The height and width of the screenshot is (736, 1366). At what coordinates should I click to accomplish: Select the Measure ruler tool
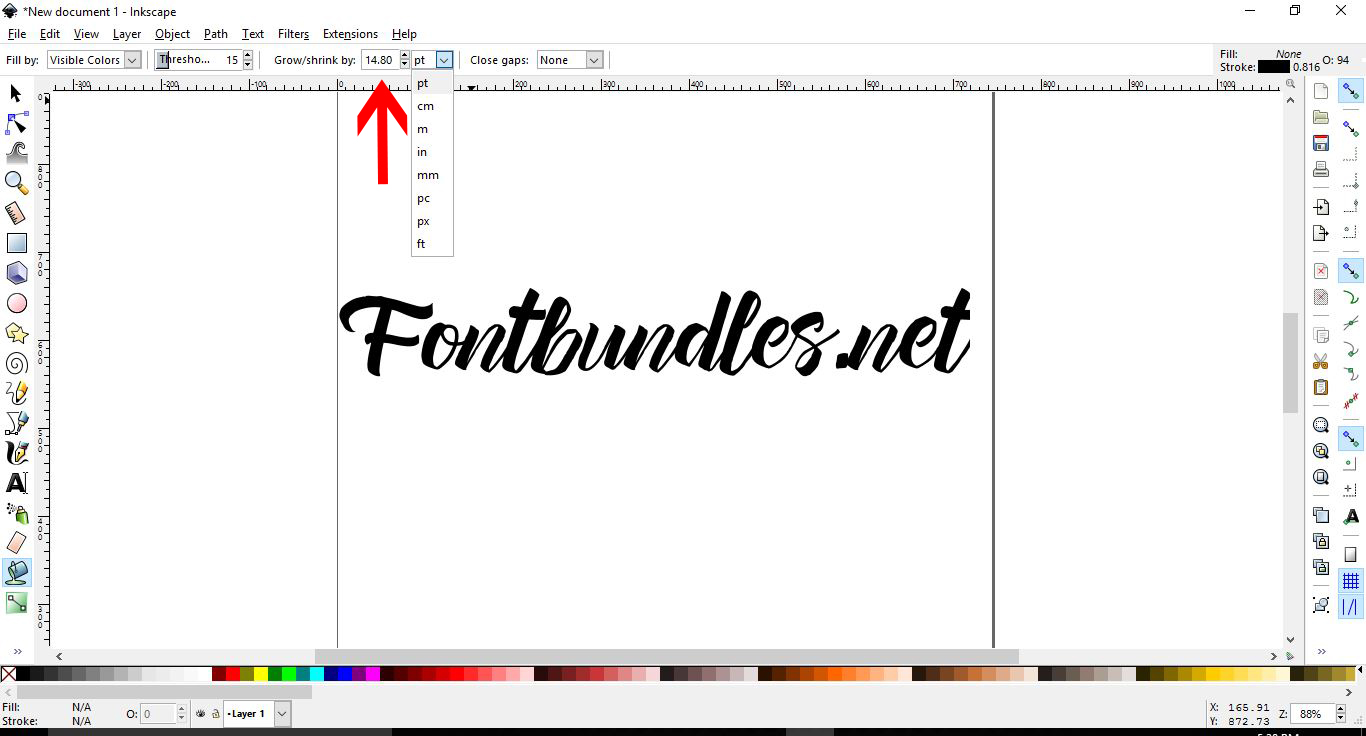coord(16,213)
